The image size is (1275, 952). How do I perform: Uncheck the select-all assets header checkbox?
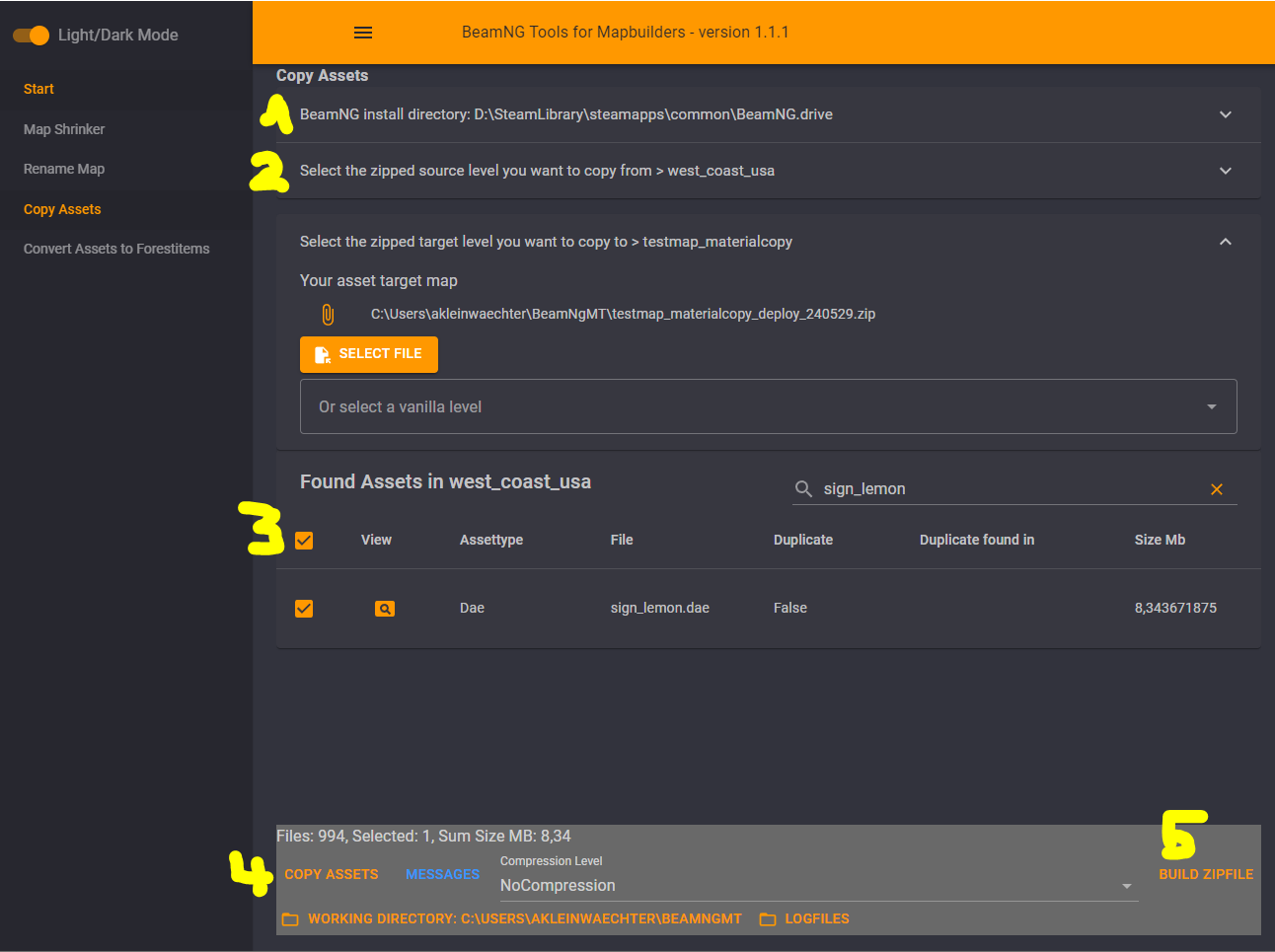coord(304,541)
